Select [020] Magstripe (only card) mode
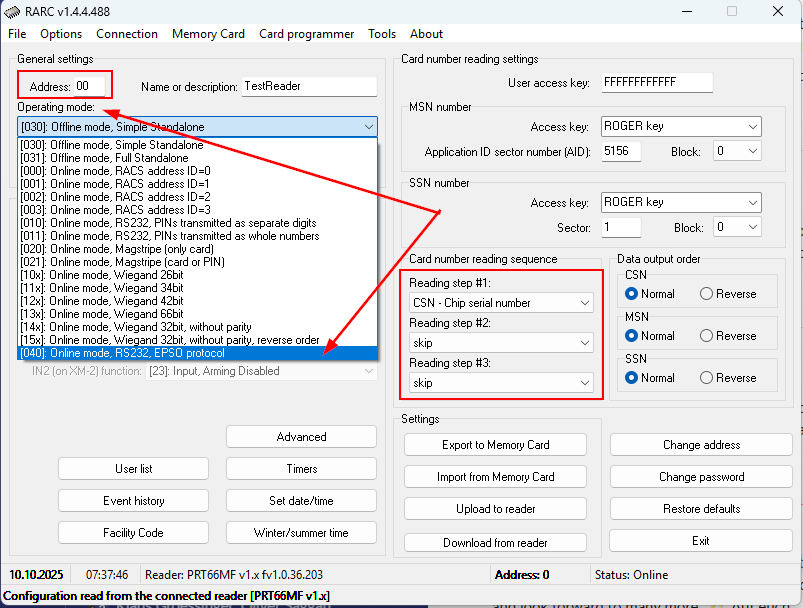 tap(198, 249)
